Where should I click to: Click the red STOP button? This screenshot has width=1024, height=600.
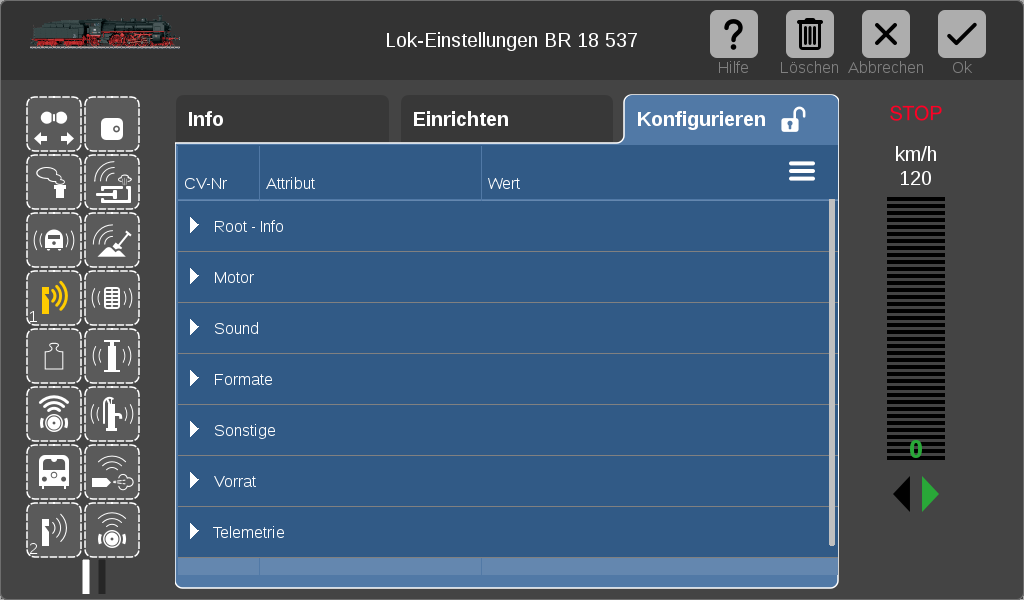[916, 114]
